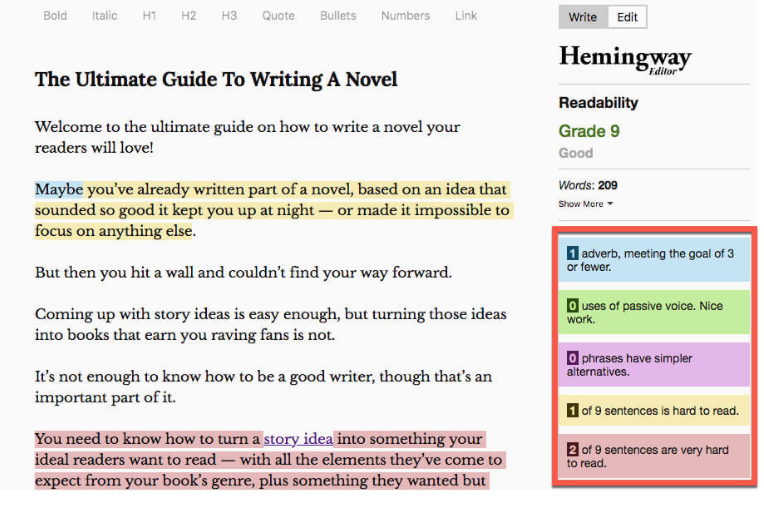Apply H3 heading style
This screenshot has height=506, width=764.
(229, 16)
